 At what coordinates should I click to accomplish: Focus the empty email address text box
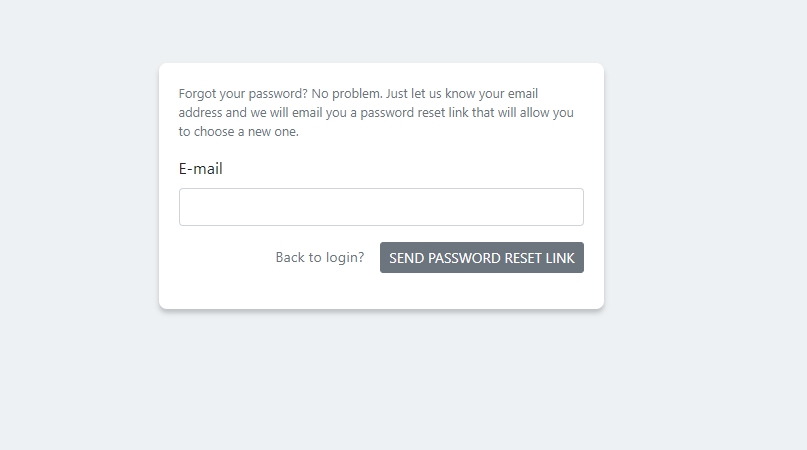381,207
